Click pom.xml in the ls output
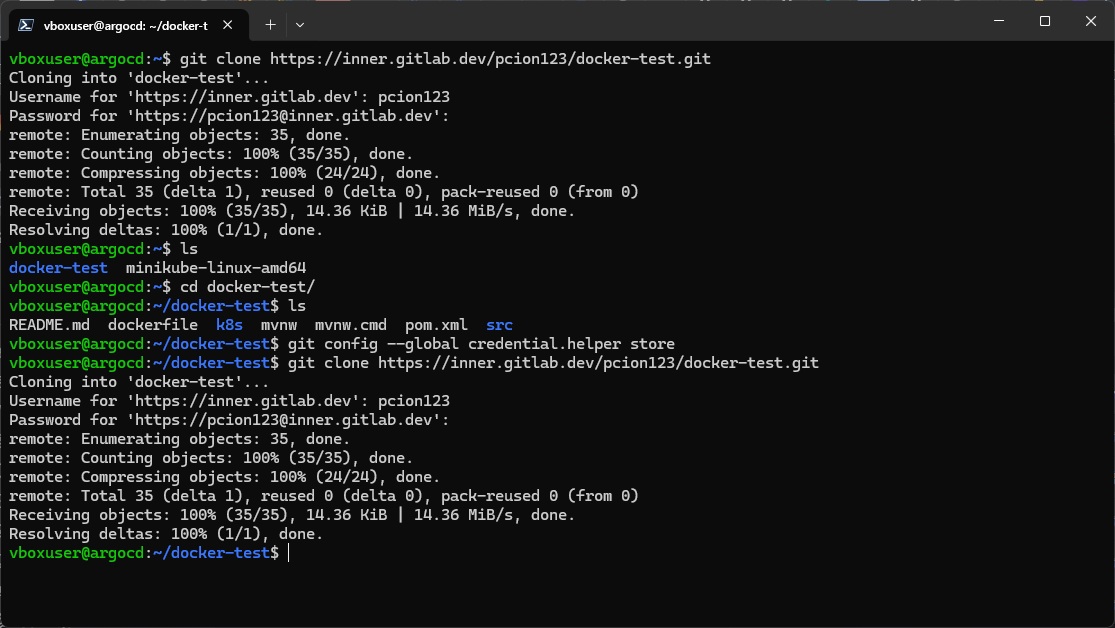This screenshot has height=628, width=1115. click(437, 325)
